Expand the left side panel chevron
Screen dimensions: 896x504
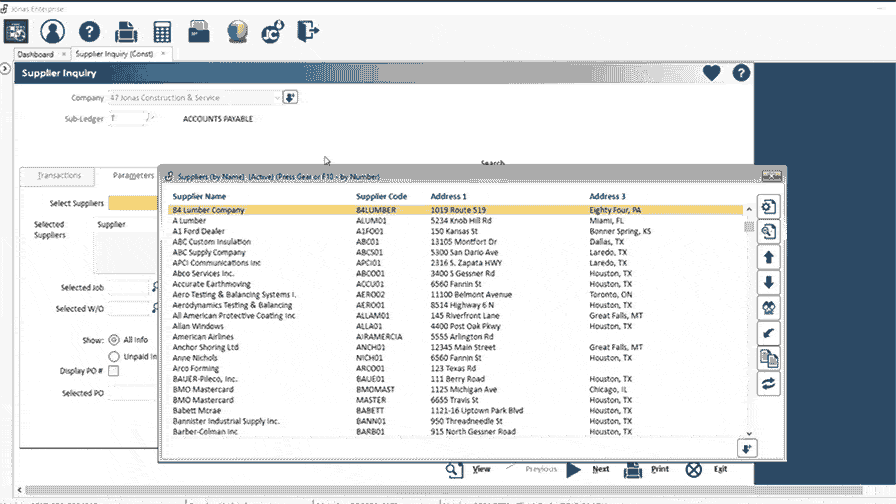pos(5,69)
